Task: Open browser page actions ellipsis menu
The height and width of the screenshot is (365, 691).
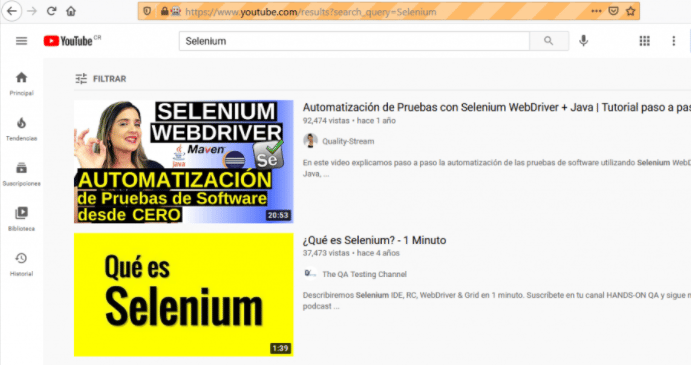Action: [596, 11]
